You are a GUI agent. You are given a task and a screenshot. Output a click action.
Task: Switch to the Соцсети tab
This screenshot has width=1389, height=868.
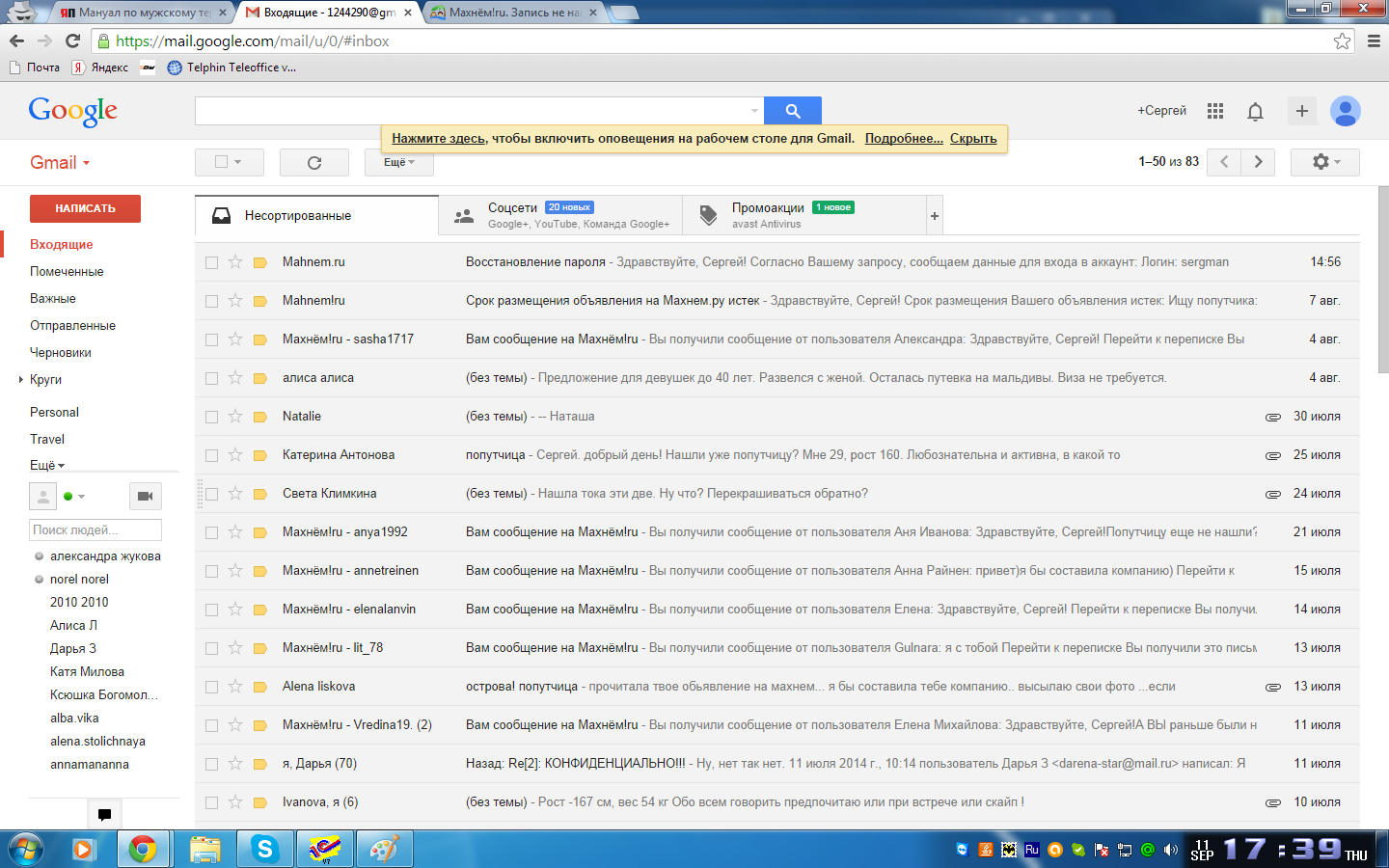pos(560,216)
